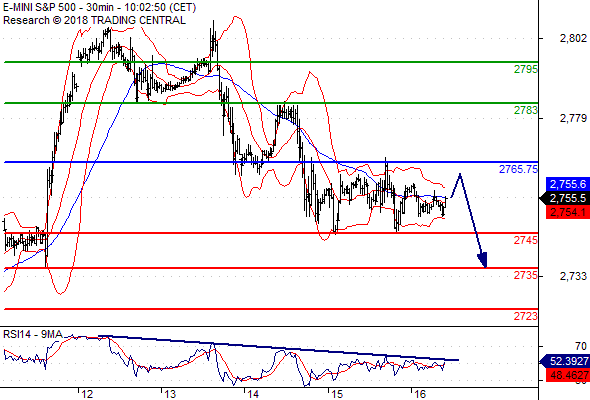Click the Trading Central research copyright text
The width and height of the screenshot is (590, 400).
coord(94,20)
